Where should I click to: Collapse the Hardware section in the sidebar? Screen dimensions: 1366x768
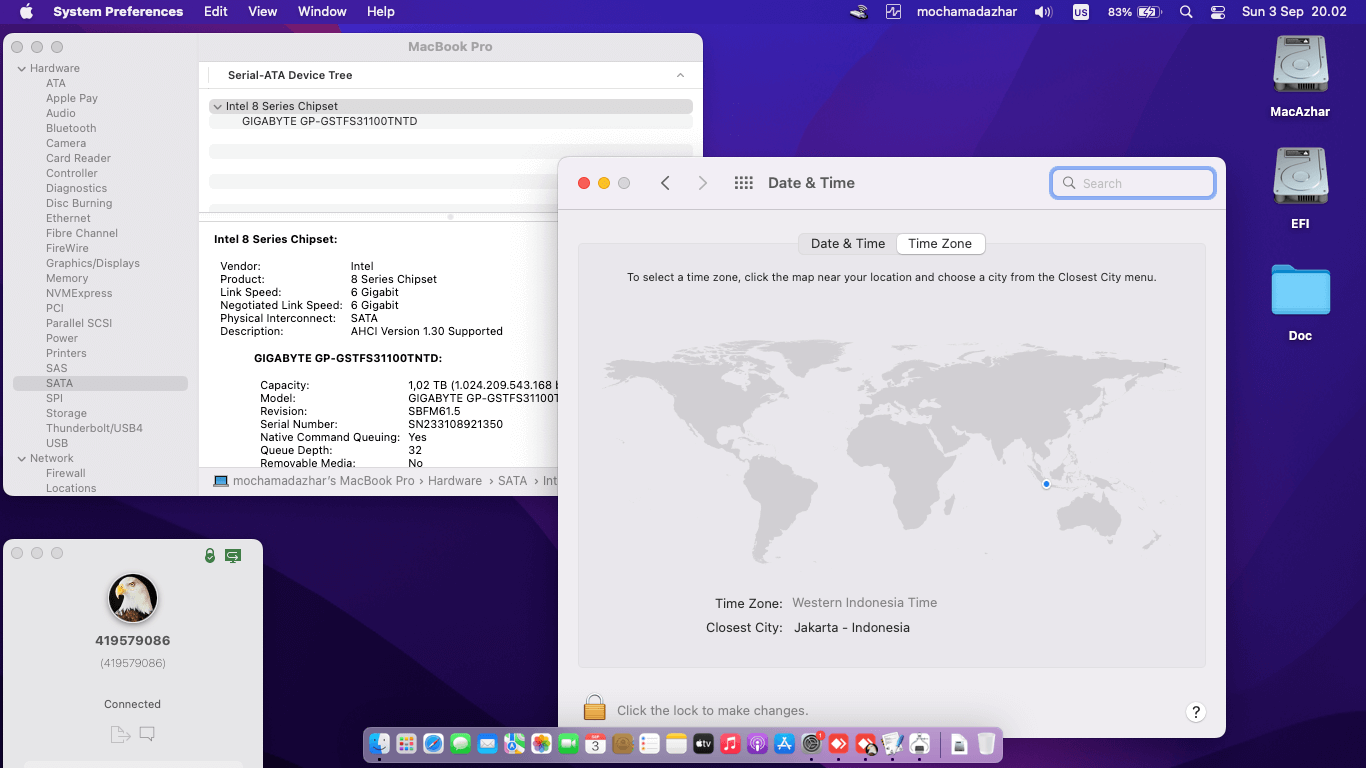pyautogui.click(x=22, y=68)
